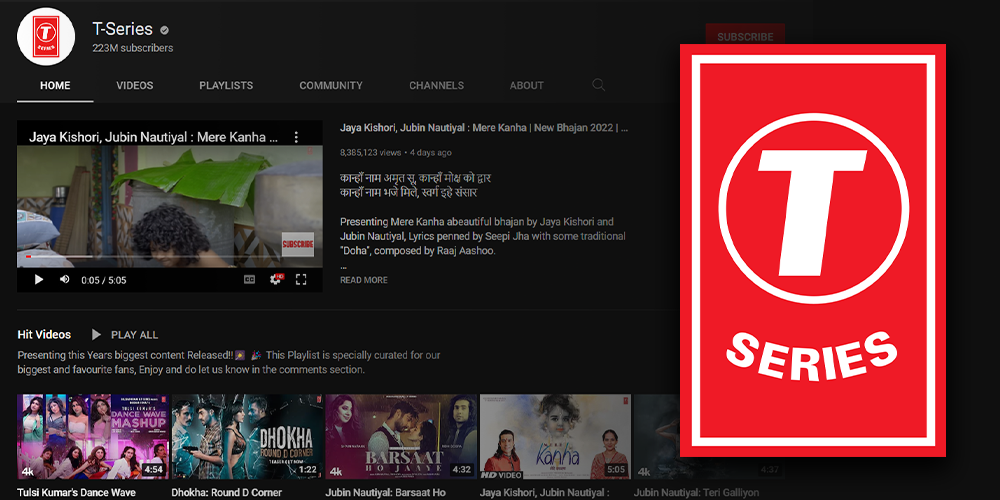Image resolution: width=1000 pixels, height=500 pixels.
Task: Open the About tab
Action: [x=527, y=85]
